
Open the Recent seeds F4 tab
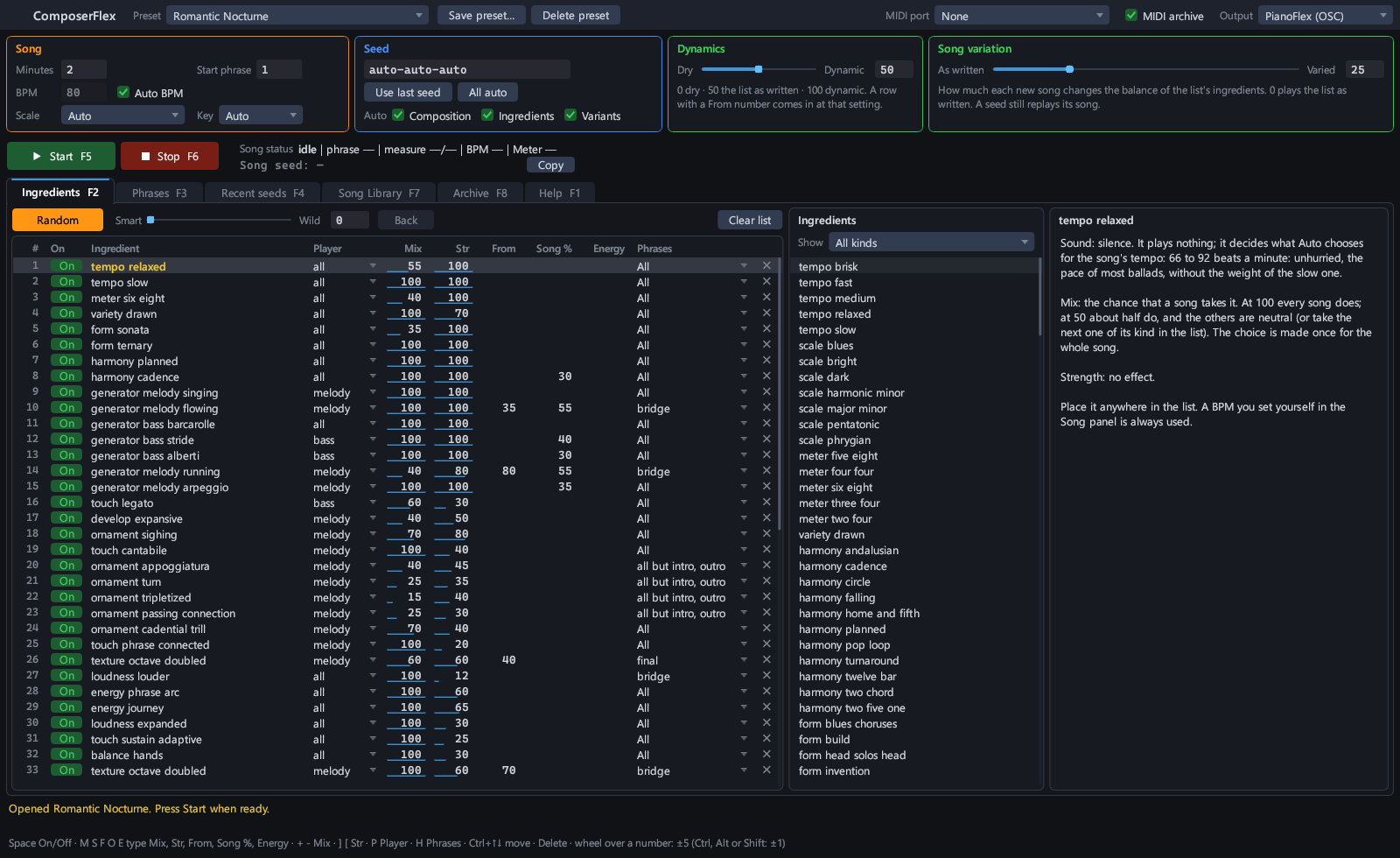point(262,193)
